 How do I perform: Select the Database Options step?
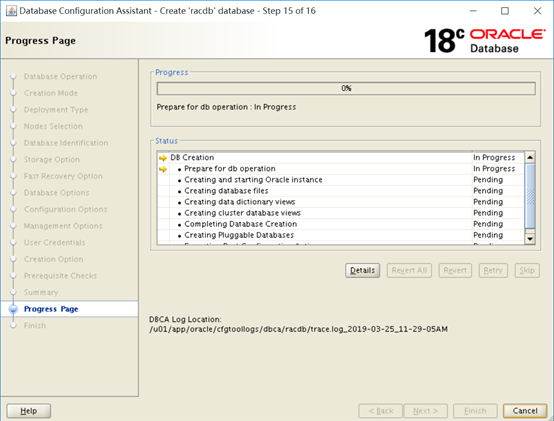coord(57,193)
